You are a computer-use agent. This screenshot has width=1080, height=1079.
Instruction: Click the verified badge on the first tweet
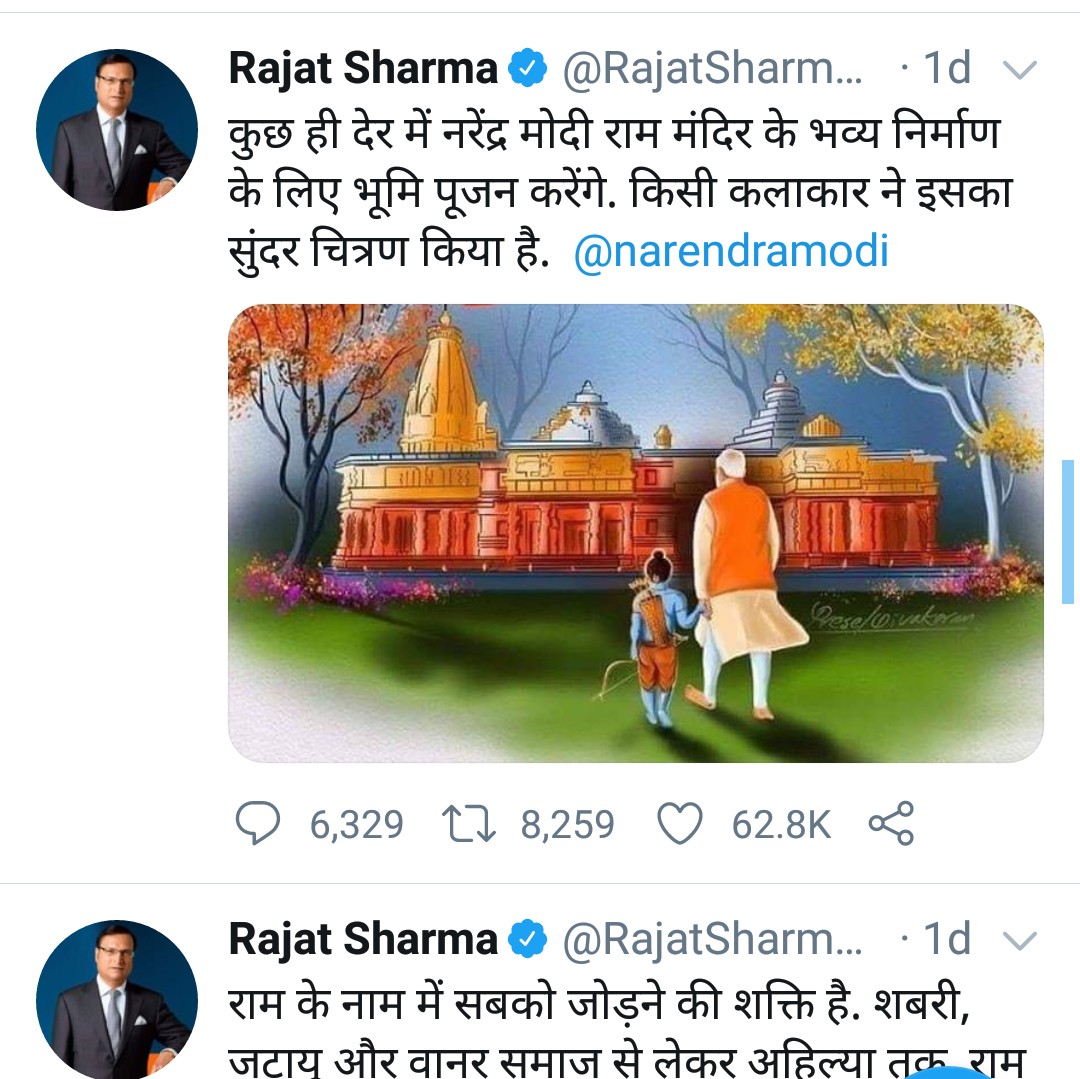[x=528, y=69]
